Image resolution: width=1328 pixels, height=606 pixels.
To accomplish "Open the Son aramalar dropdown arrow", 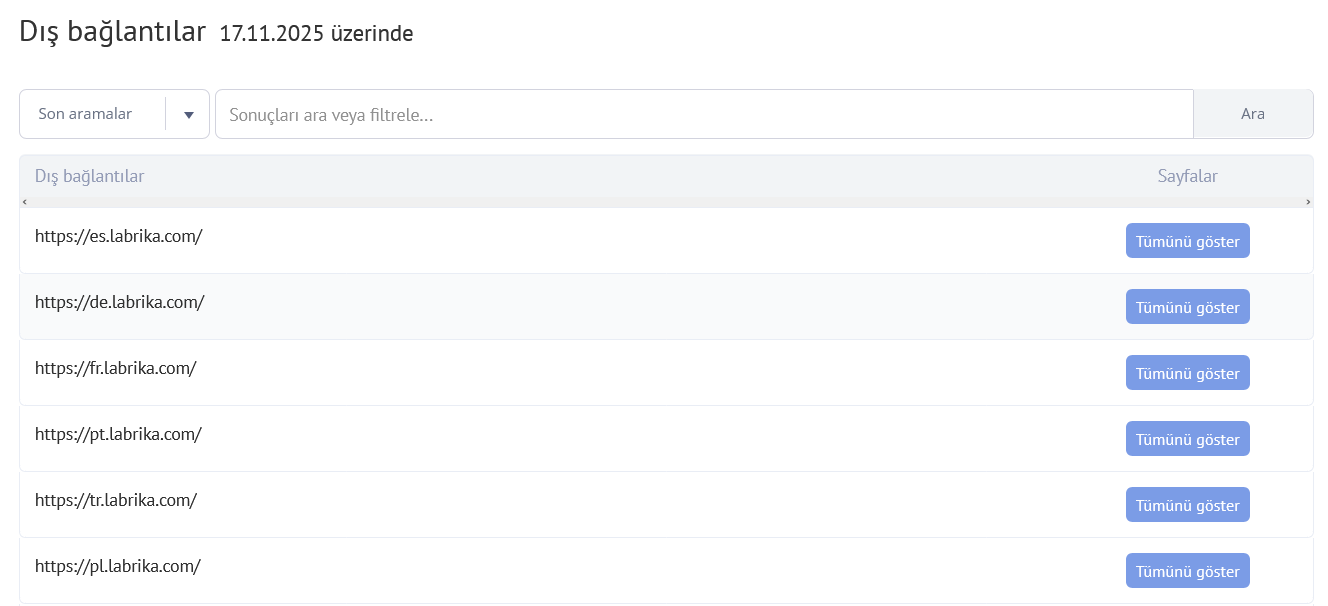I will tap(188, 114).
